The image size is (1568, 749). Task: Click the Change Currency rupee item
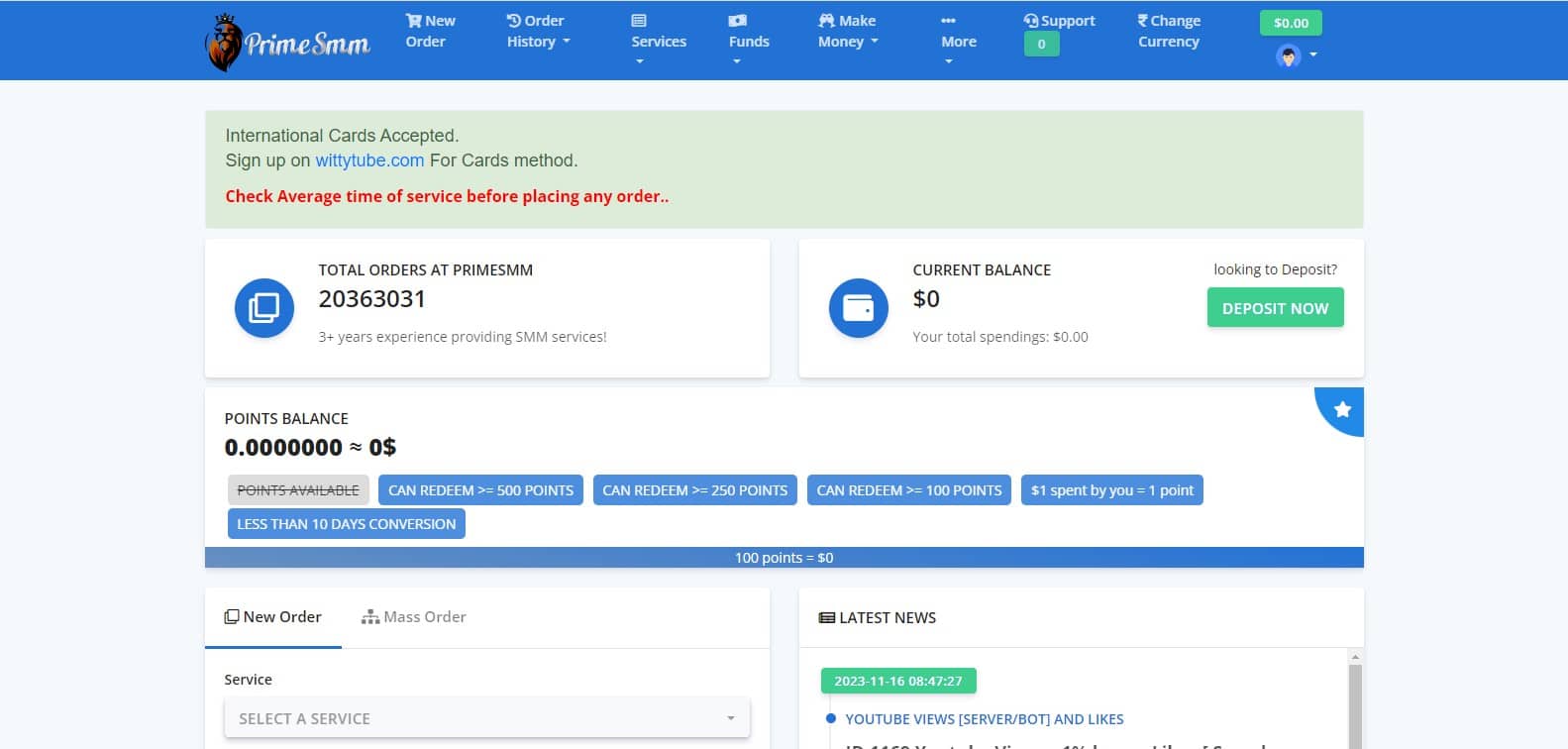tap(1169, 31)
